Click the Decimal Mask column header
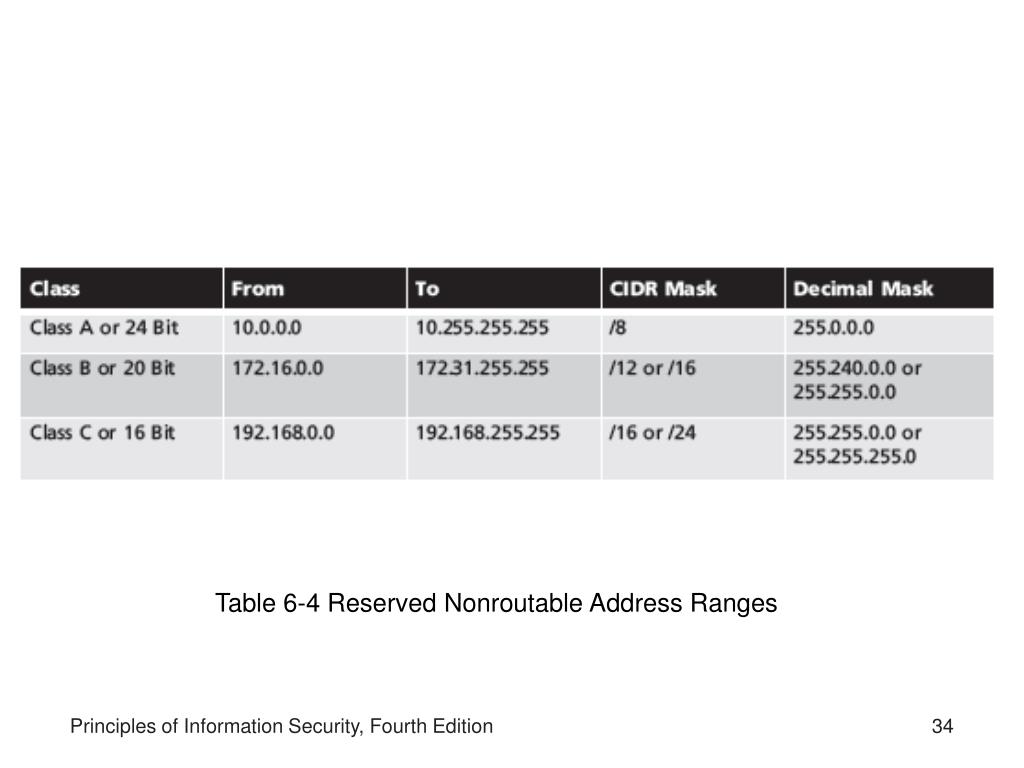This screenshot has width=1024, height=768. pyautogui.click(x=889, y=288)
